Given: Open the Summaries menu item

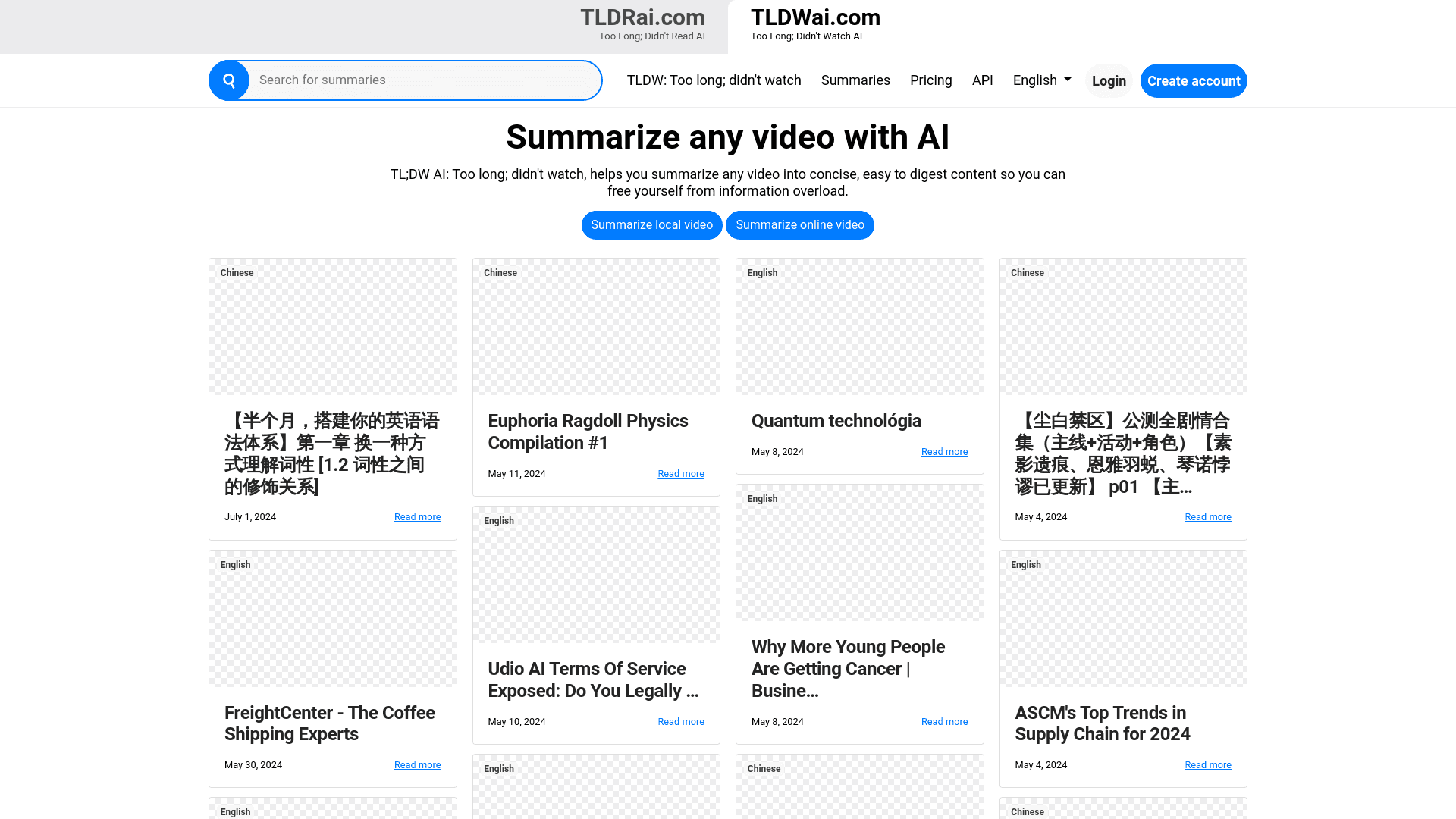Looking at the screenshot, I should click(x=855, y=80).
